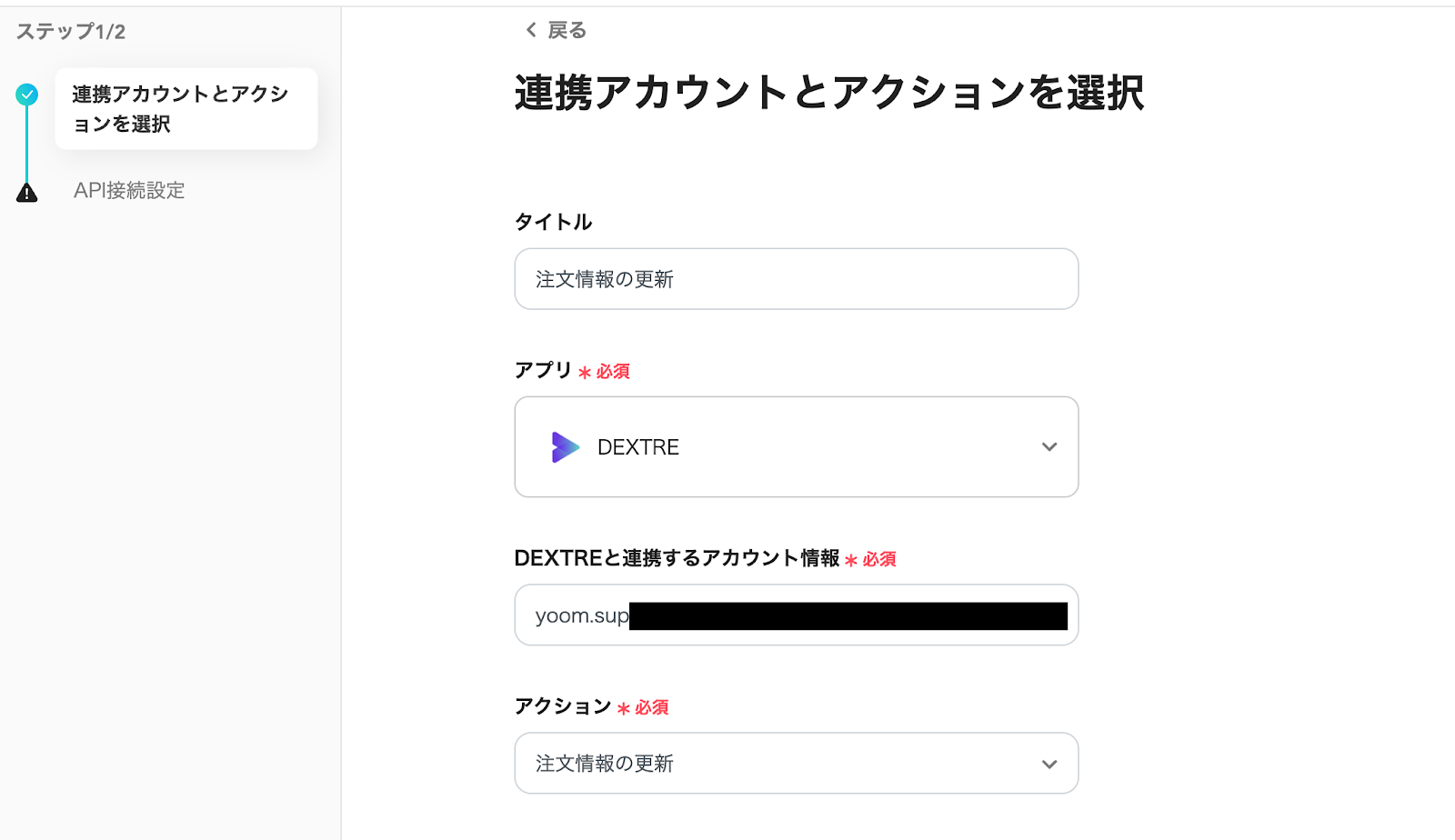The image size is (1455, 840).
Task: Click the back chevron arrow icon
Action: [531, 30]
